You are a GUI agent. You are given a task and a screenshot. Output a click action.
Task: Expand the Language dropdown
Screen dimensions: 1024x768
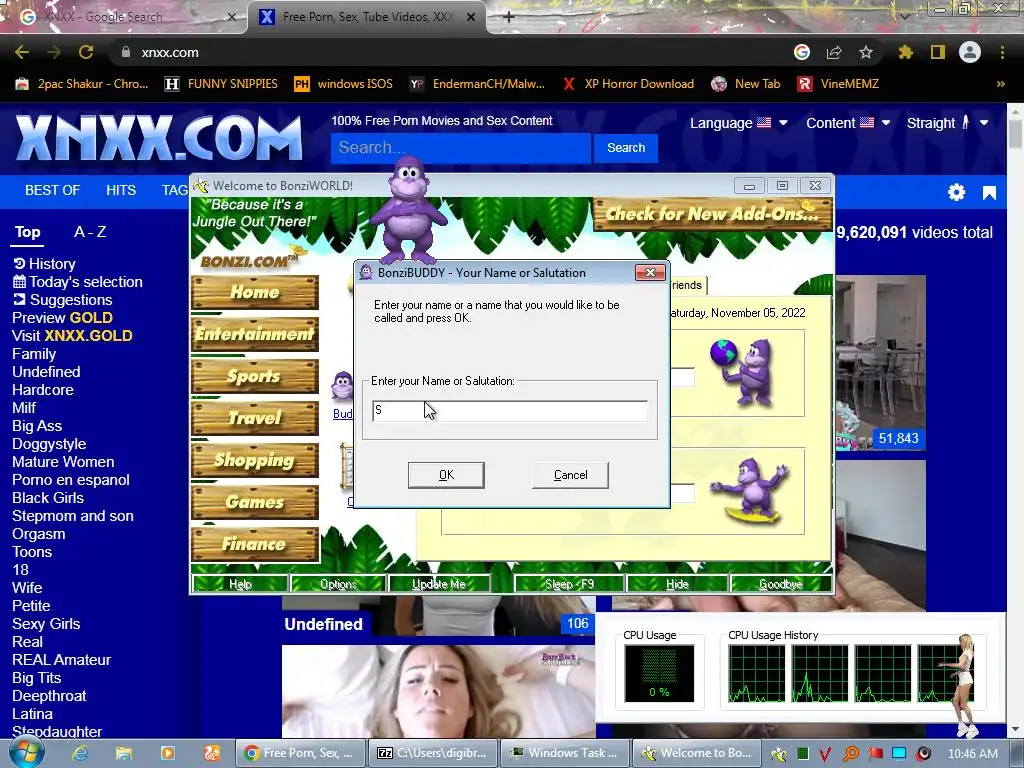pos(739,123)
